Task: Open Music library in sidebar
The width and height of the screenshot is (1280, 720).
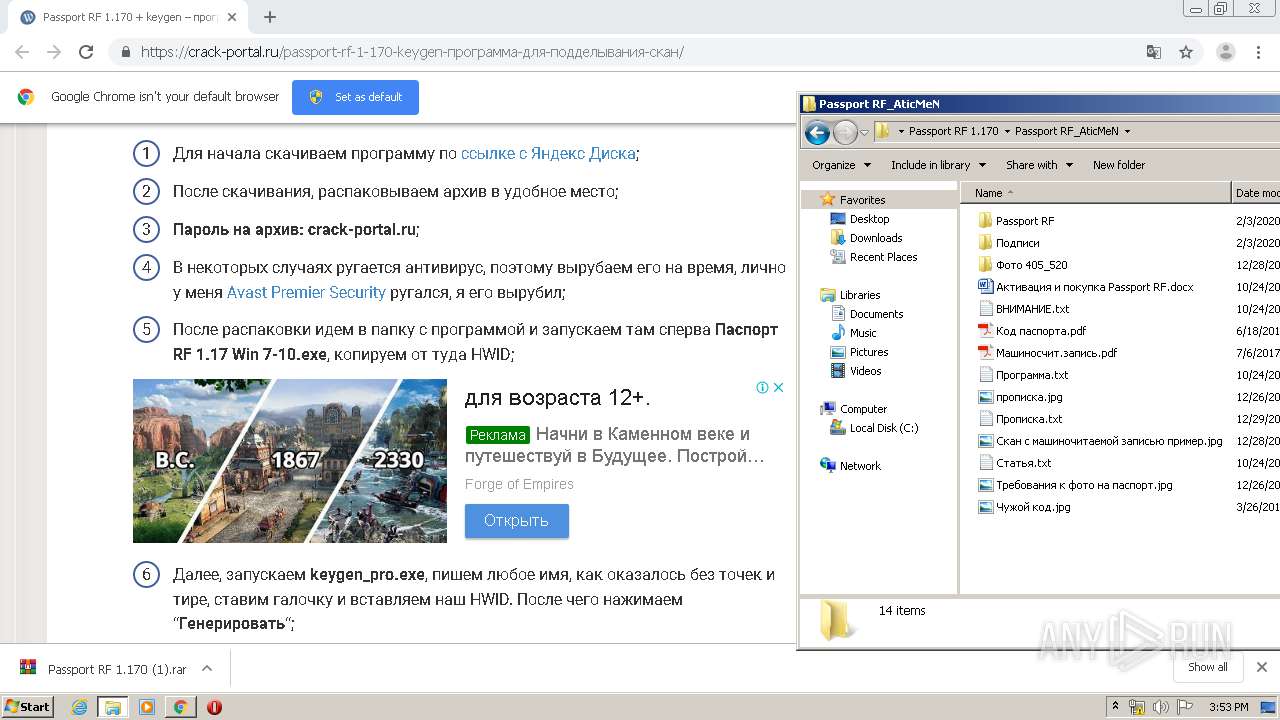Action: pos(853,333)
